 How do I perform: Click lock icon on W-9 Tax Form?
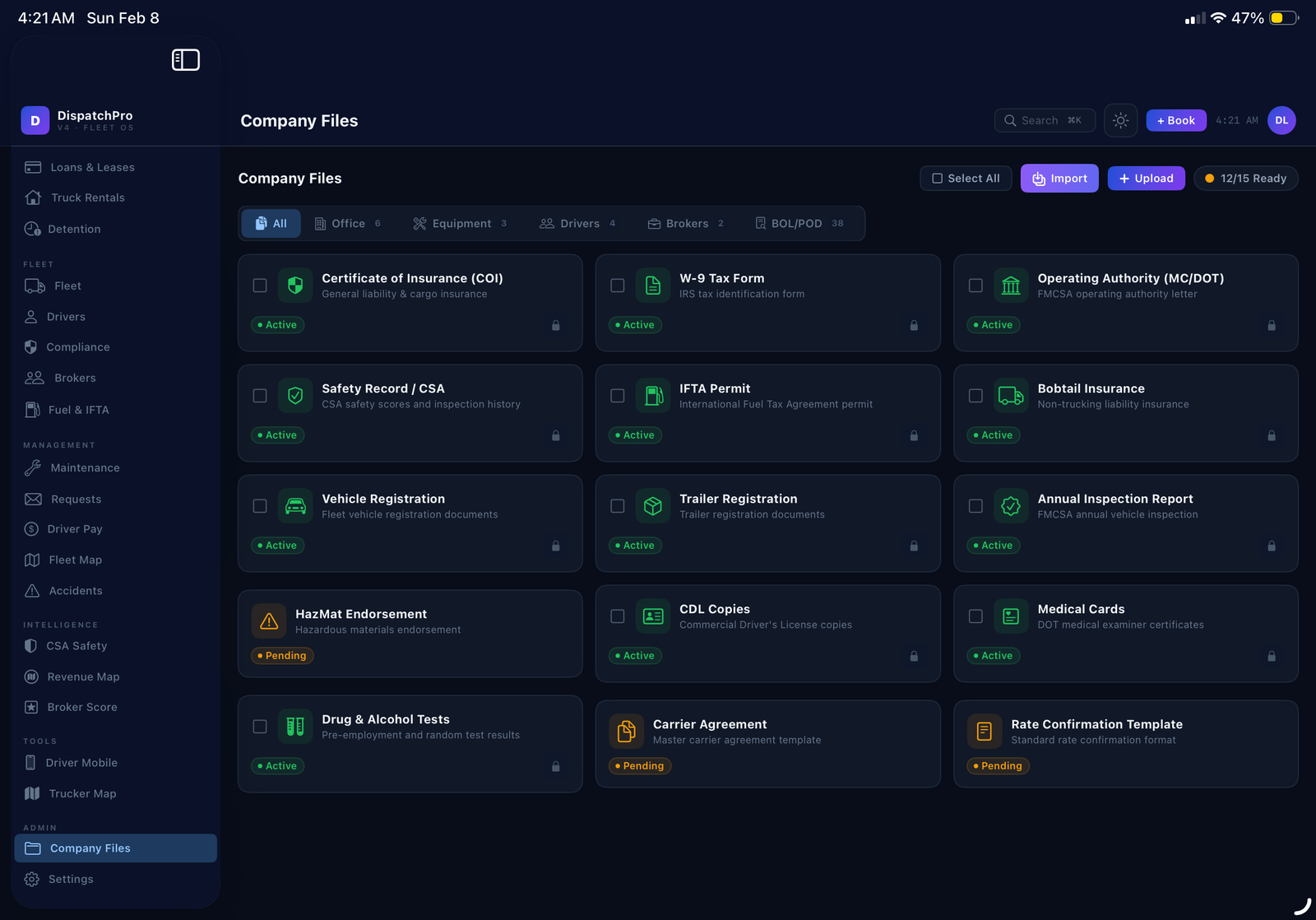(x=913, y=326)
